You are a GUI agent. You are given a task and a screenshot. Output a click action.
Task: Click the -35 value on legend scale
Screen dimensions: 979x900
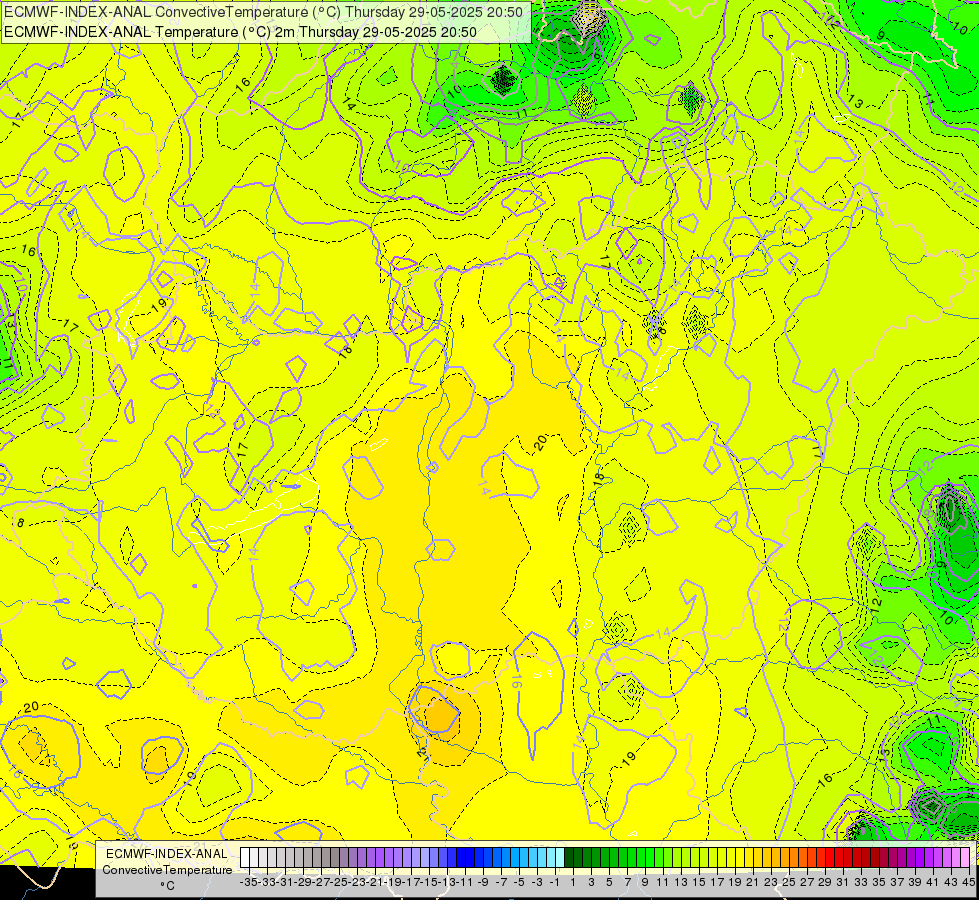coord(248,882)
